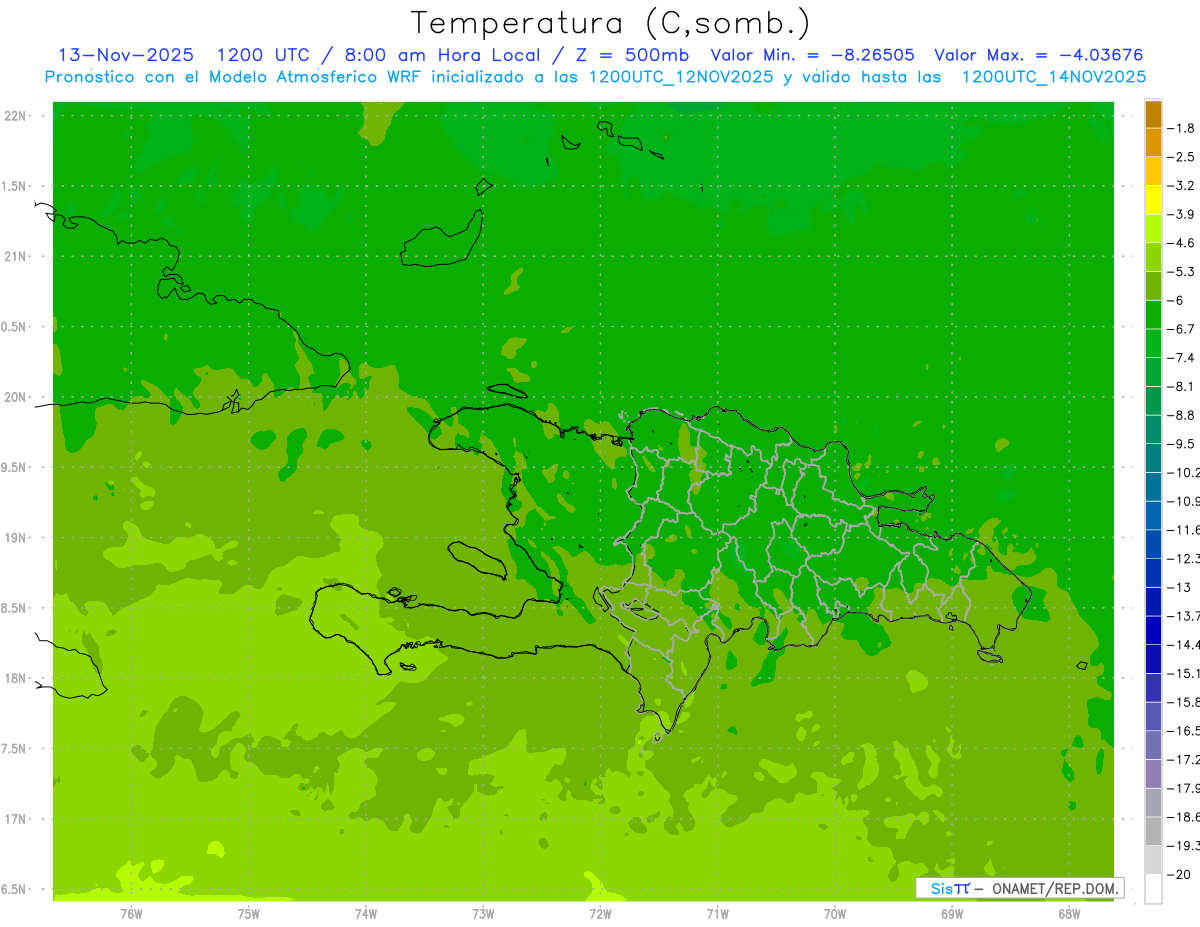Click the '1200UTC_14NOV2025' valid-until time
This screenshot has width=1200, height=927.
(1054, 77)
